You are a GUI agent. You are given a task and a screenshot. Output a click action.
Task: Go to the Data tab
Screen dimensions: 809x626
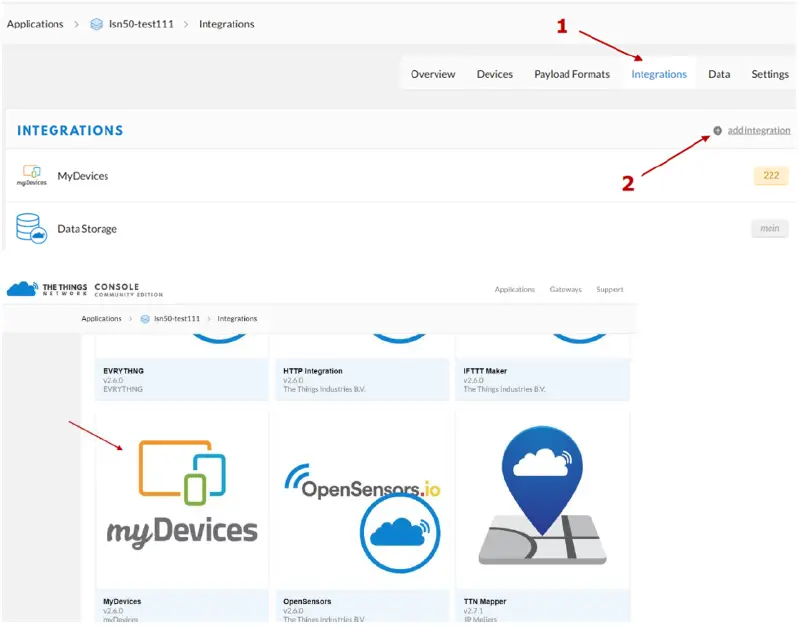pos(719,74)
